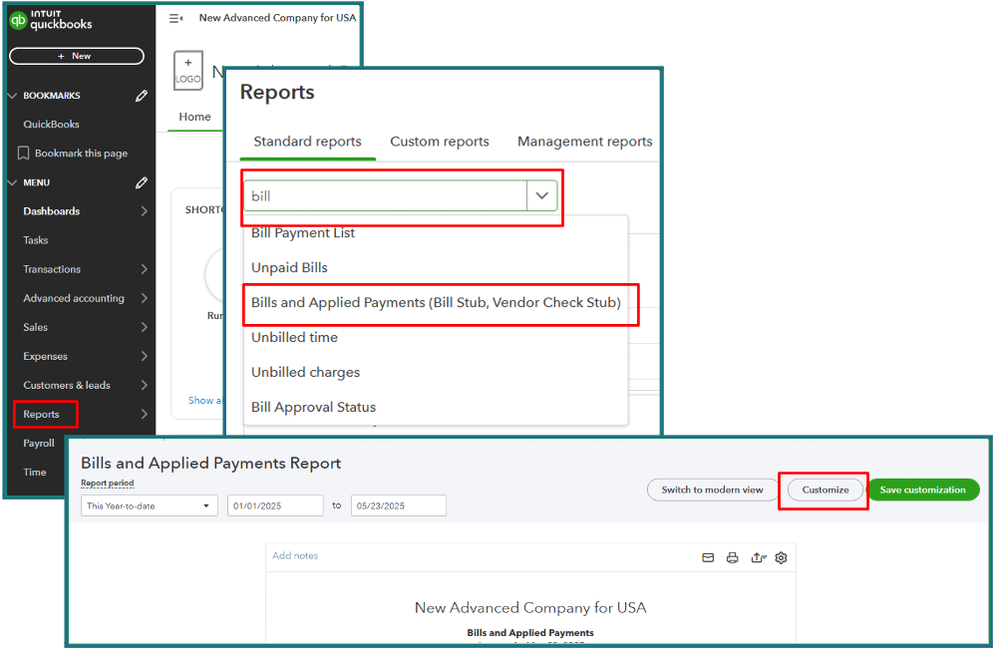The width and height of the screenshot is (999, 653).
Task: Expand Transactions submenu arrow
Action: click(x=144, y=269)
